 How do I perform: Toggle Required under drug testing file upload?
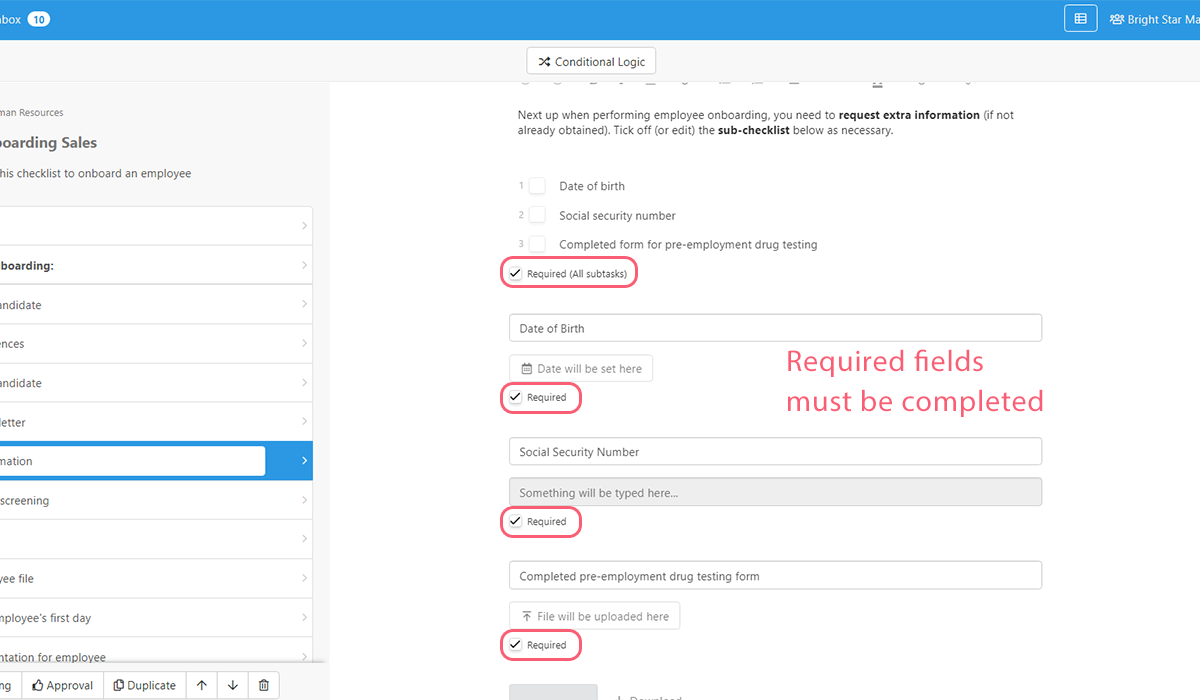tap(515, 645)
